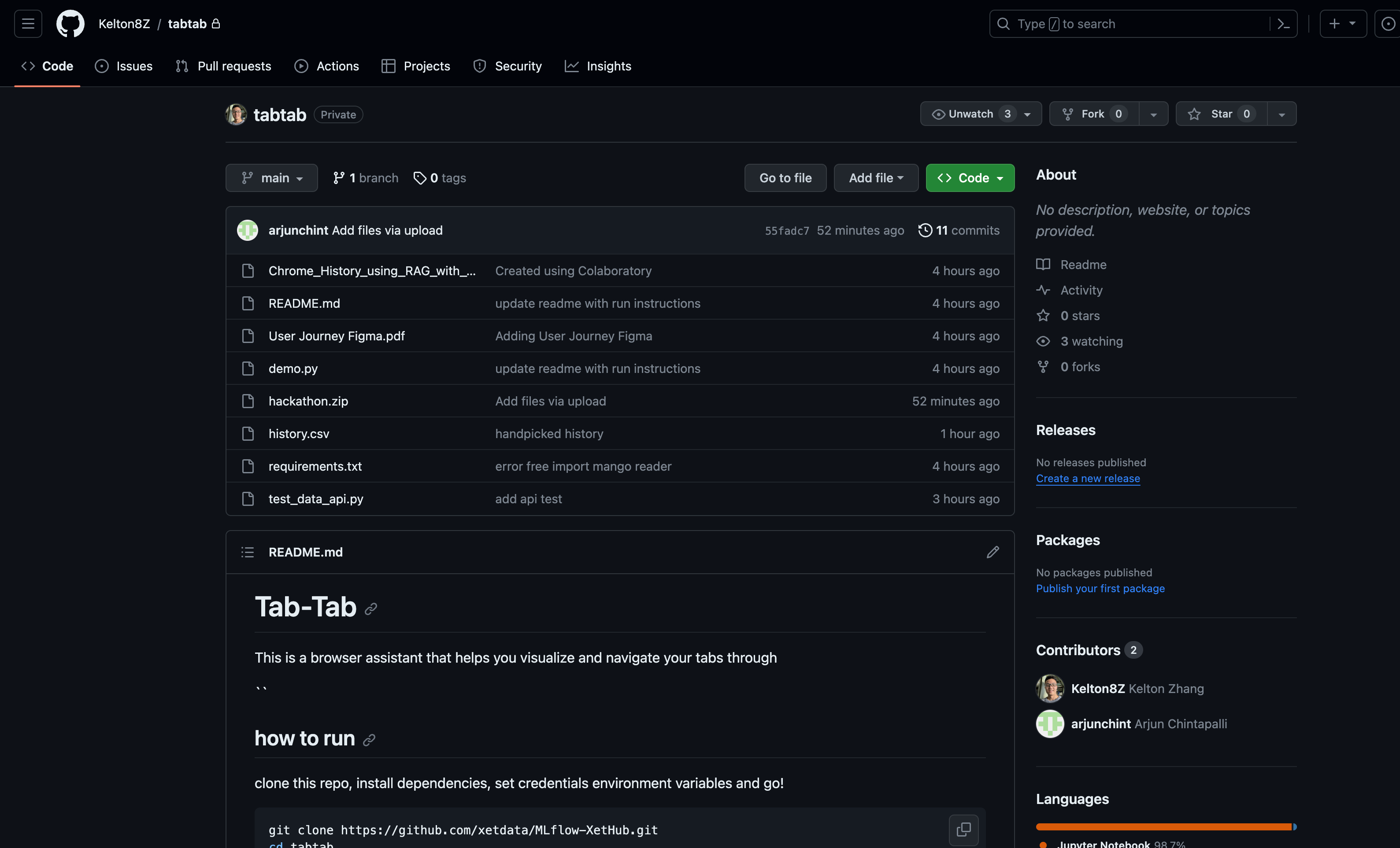The height and width of the screenshot is (848, 1400).
Task: Open your profile avatar in the top right
Action: pyautogui.click(x=1389, y=23)
